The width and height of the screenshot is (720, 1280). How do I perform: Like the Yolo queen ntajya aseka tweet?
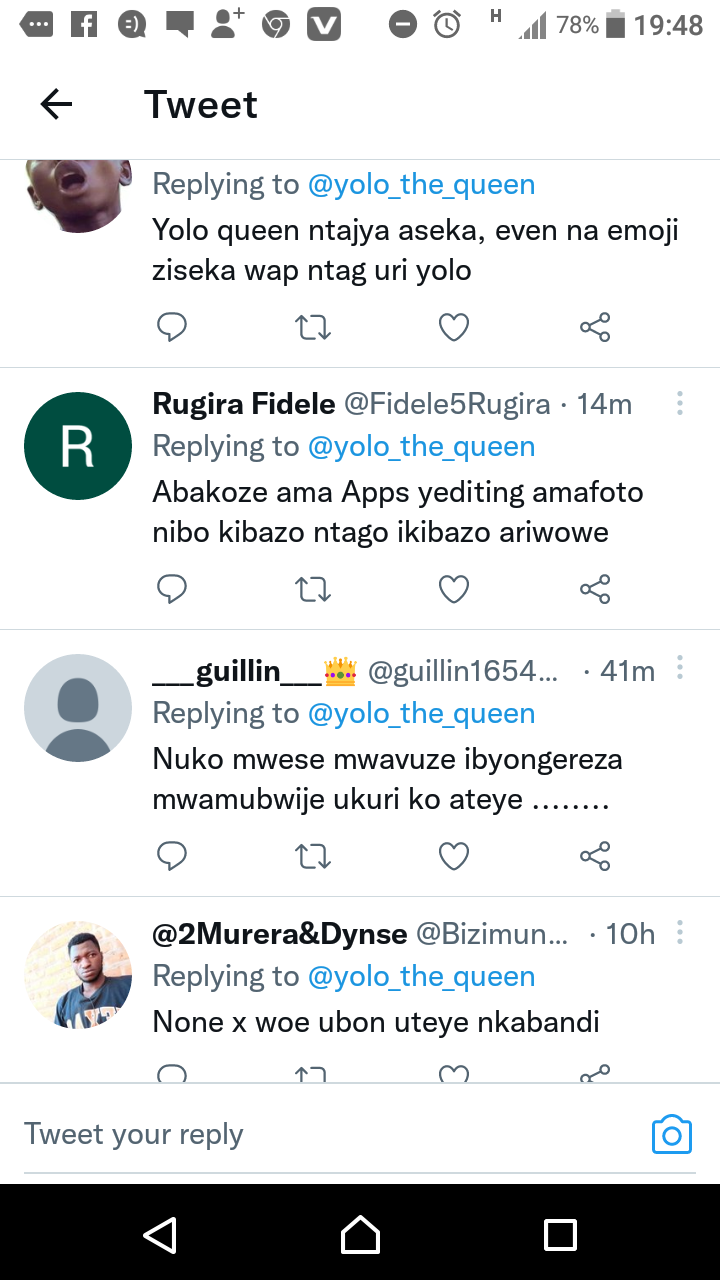(454, 327)
